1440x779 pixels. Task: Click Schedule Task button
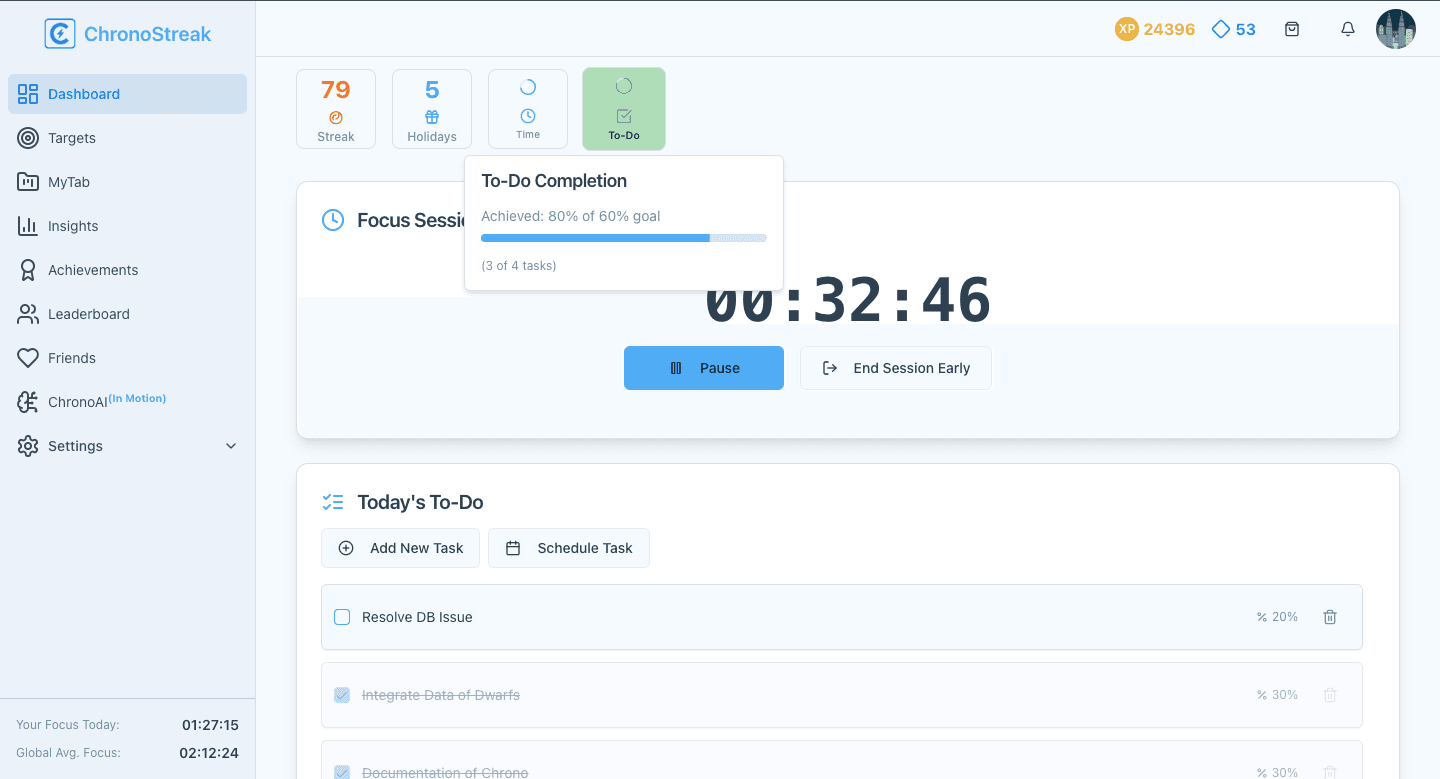click(569, 548)
